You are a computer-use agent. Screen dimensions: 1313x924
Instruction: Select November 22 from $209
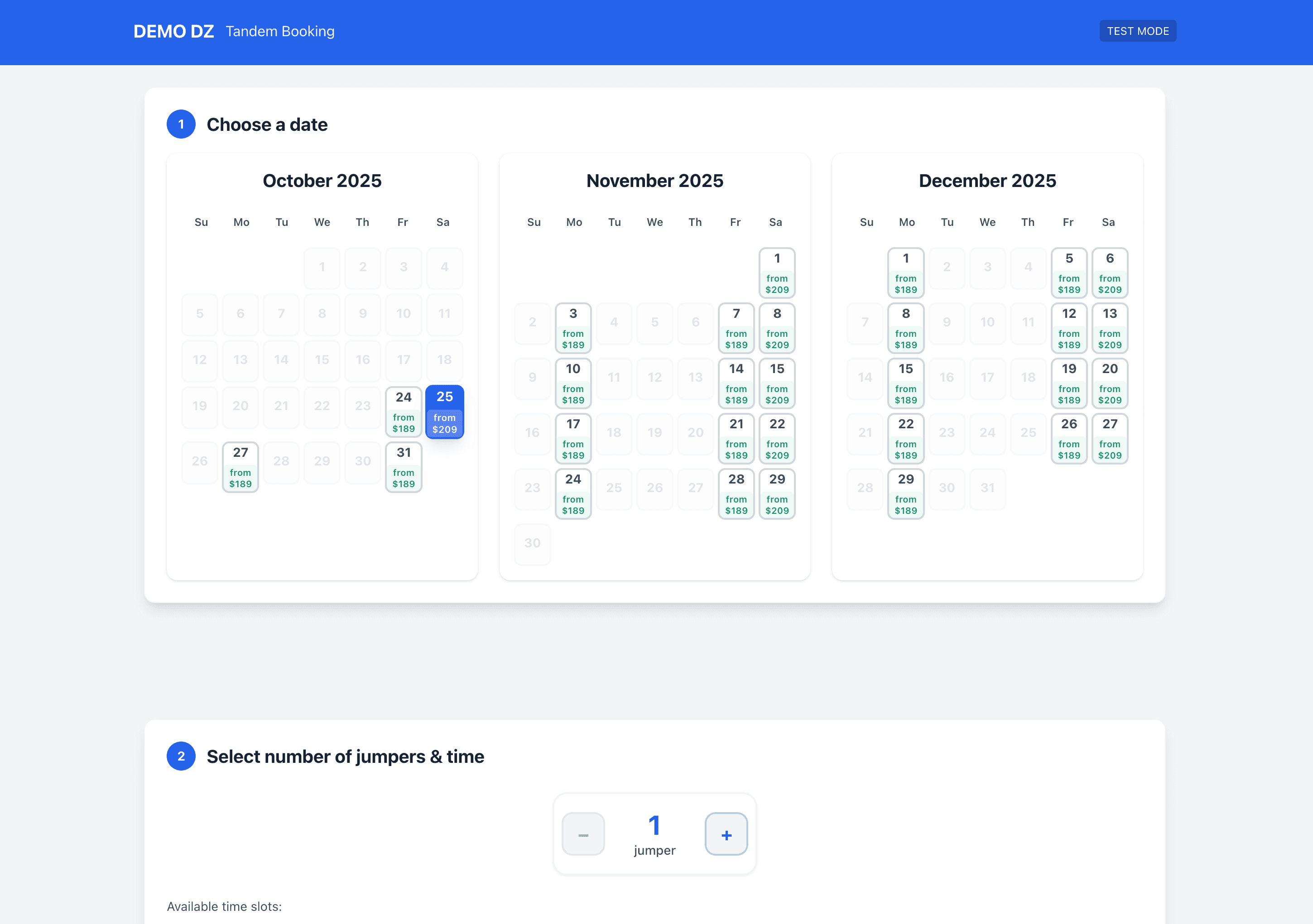777,439
